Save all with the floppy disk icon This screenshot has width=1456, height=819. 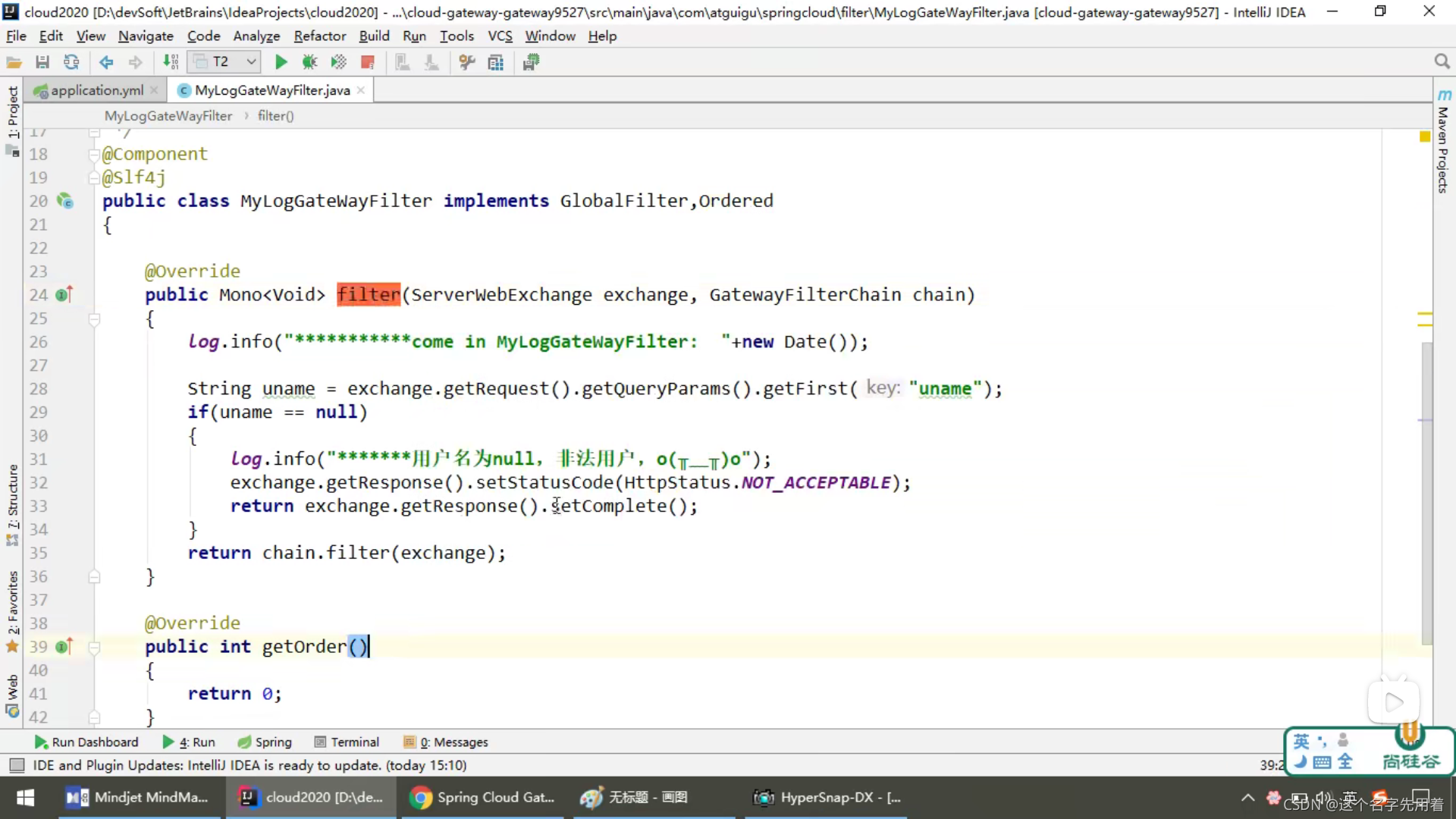click(x=42, y=62)
